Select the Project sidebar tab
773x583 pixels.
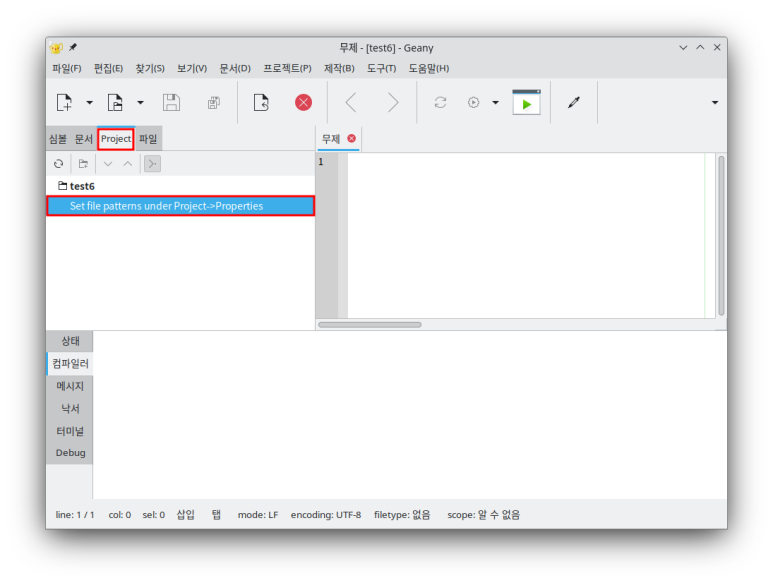pos(116,139)
